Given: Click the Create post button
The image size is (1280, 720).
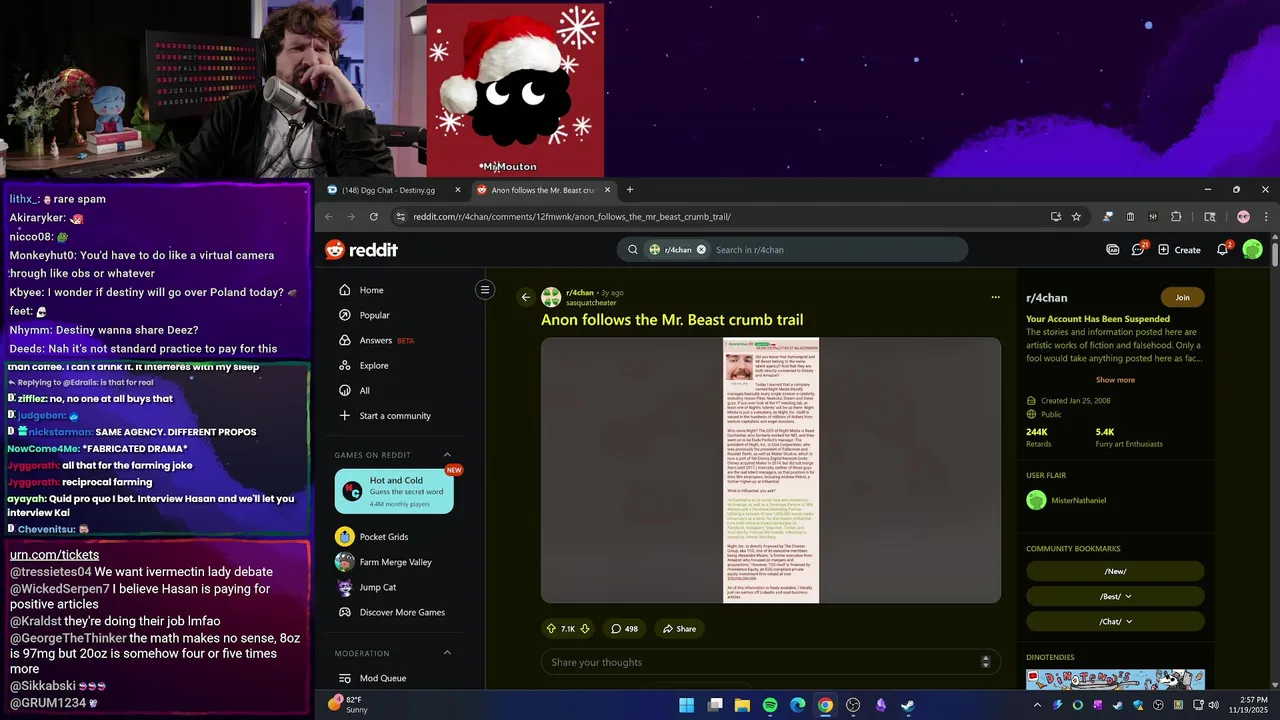Looking at the screenshot, I should (x=1179, y=250).
